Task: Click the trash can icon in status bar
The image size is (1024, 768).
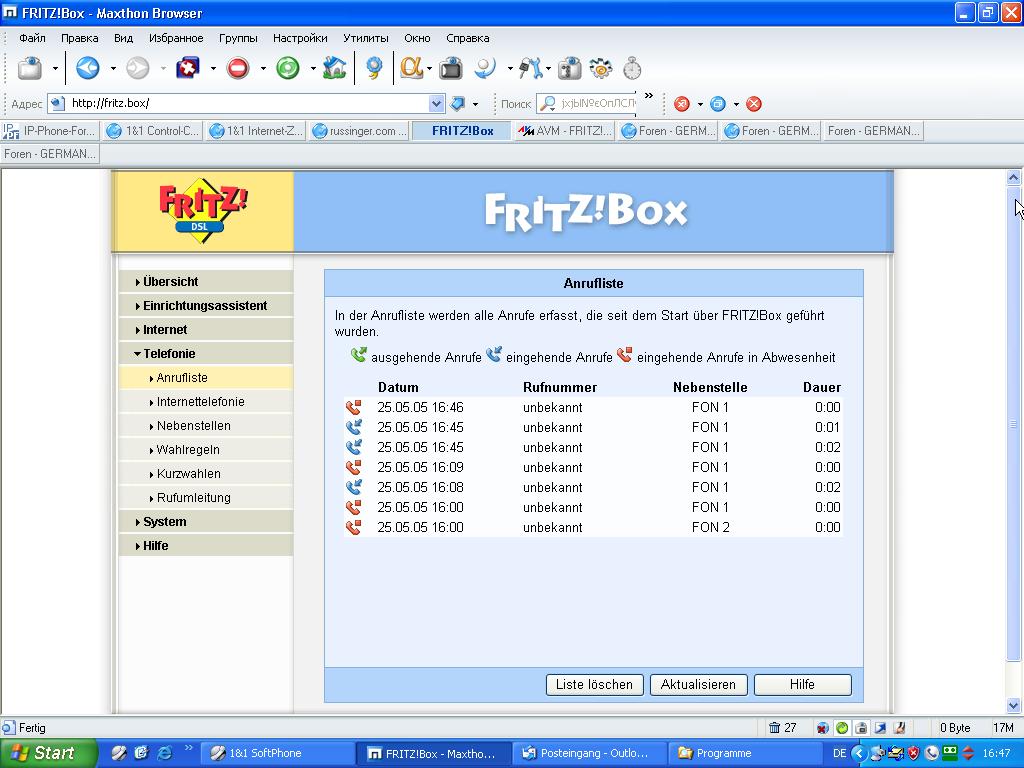Action: coord(775,728)
